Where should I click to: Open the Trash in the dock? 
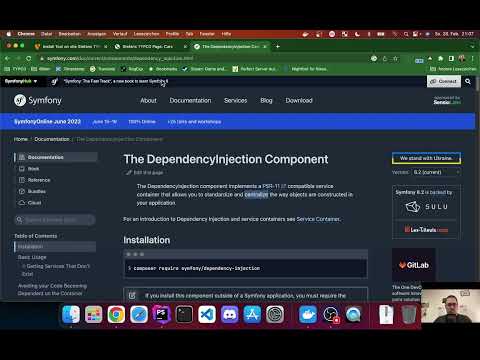pos(409,314)
